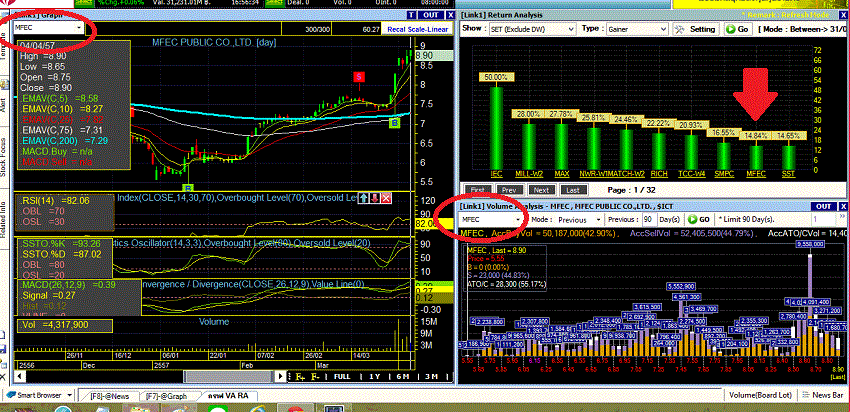
Task: Click the green IEC 50.00% bar
Action: (496, 127)
